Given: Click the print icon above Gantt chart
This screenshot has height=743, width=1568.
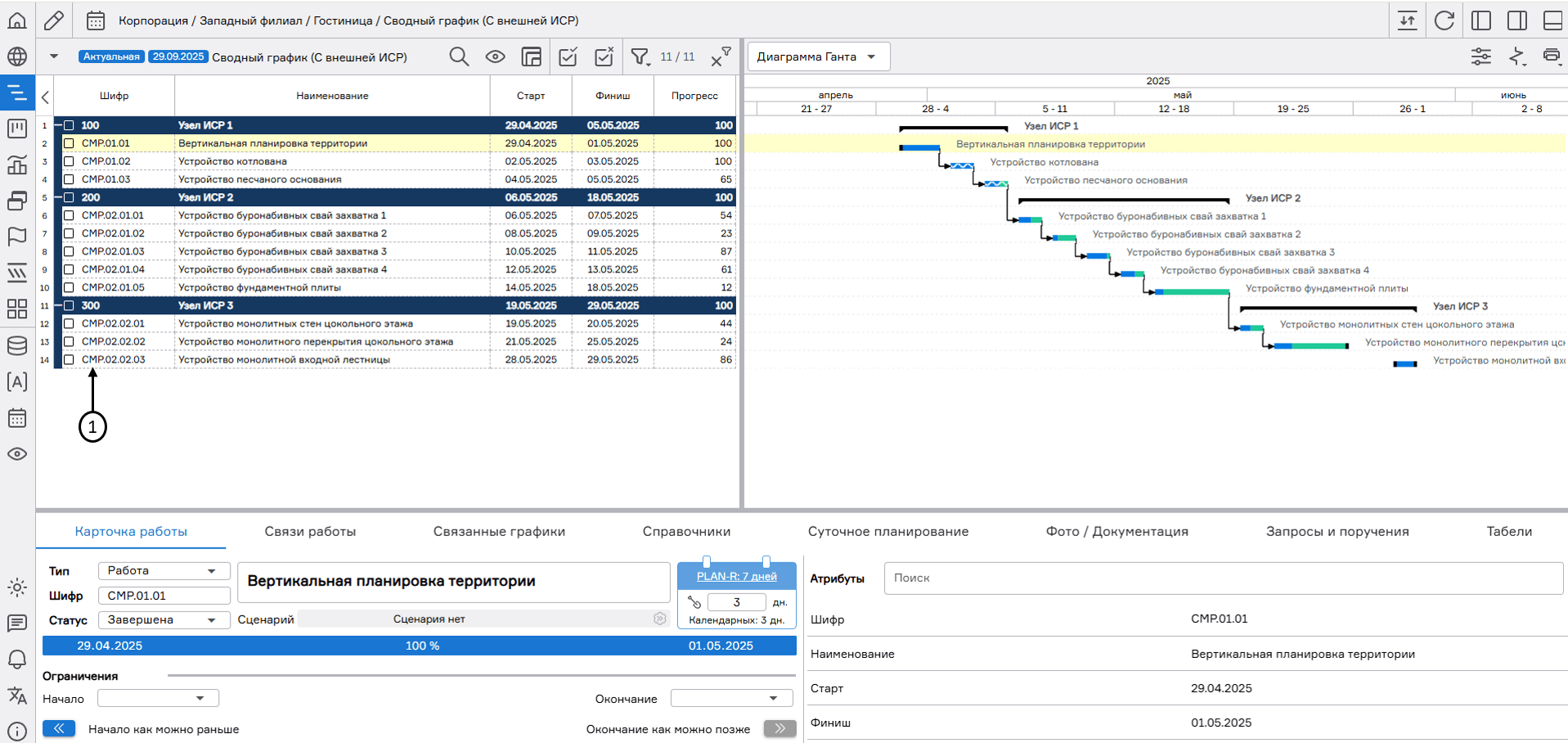Looking at the screenshot, I should point(1551,56).
